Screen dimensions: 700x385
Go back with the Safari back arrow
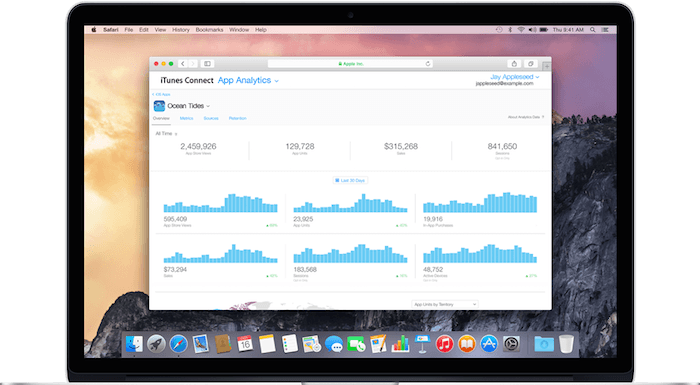tap(183, 64)
